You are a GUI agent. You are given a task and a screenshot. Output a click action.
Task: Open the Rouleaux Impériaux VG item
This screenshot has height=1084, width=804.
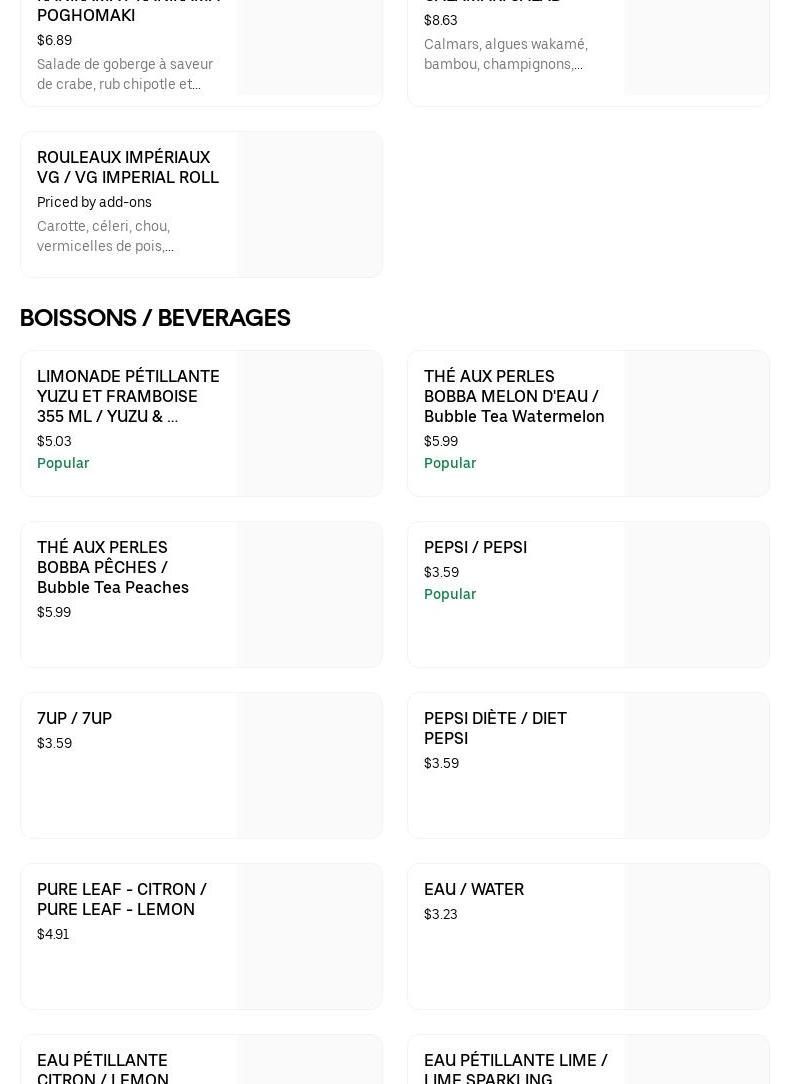coord(128,167)
